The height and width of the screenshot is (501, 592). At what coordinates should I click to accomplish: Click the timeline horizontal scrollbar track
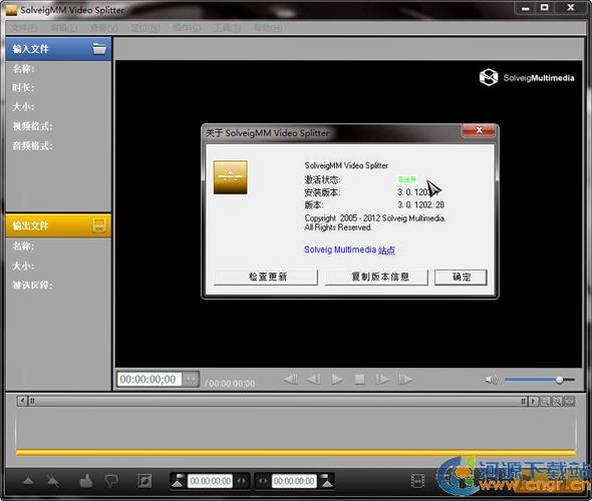click(278, 401)
